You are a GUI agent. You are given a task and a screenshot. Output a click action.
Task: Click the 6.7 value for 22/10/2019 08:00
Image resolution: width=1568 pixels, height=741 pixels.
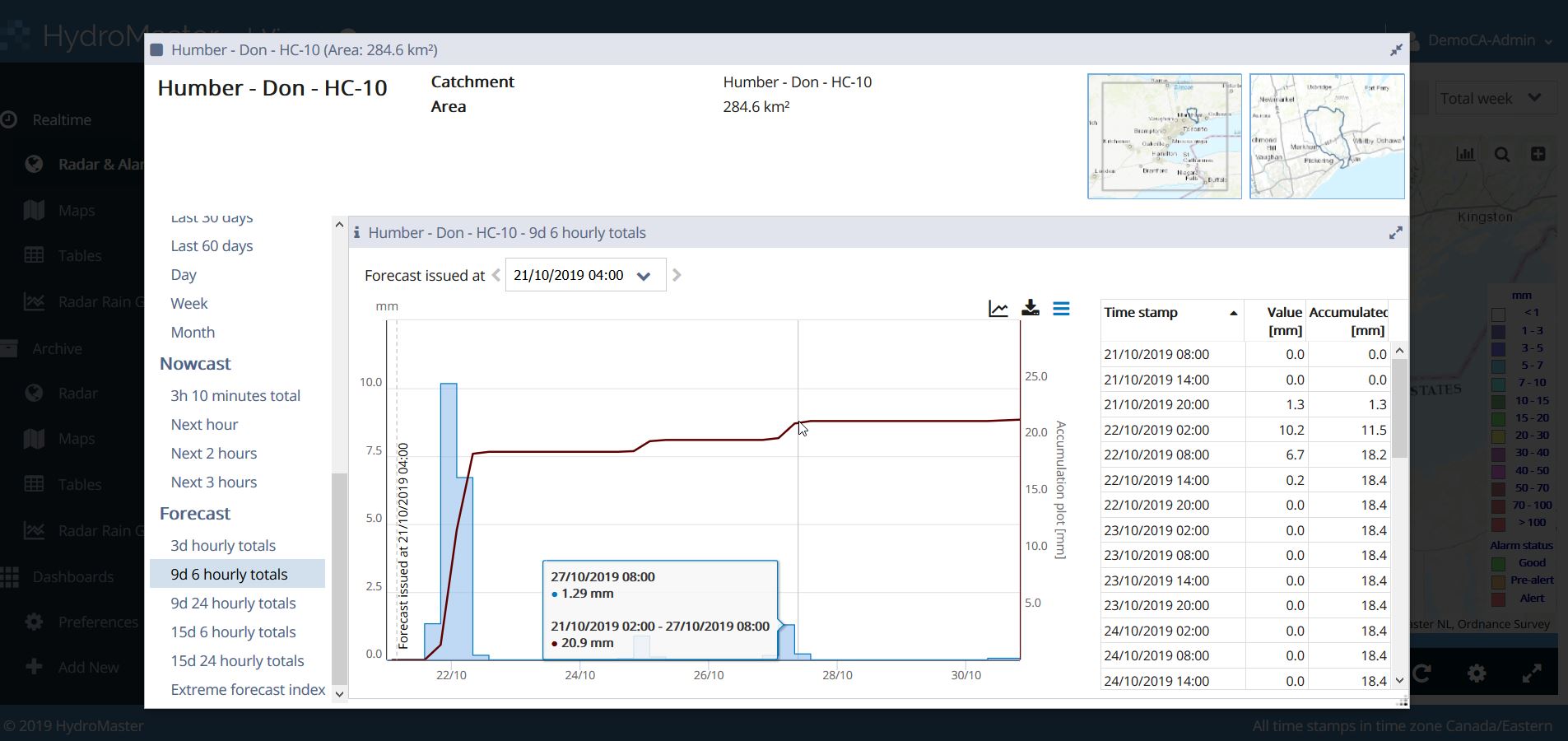[1295, 455]
